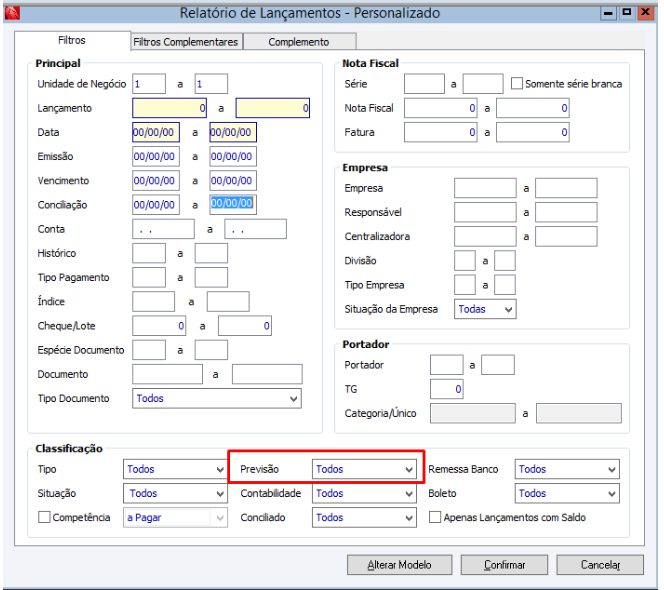
Task: Click the starting Lançamento number field
Action: tap(169, 108)
